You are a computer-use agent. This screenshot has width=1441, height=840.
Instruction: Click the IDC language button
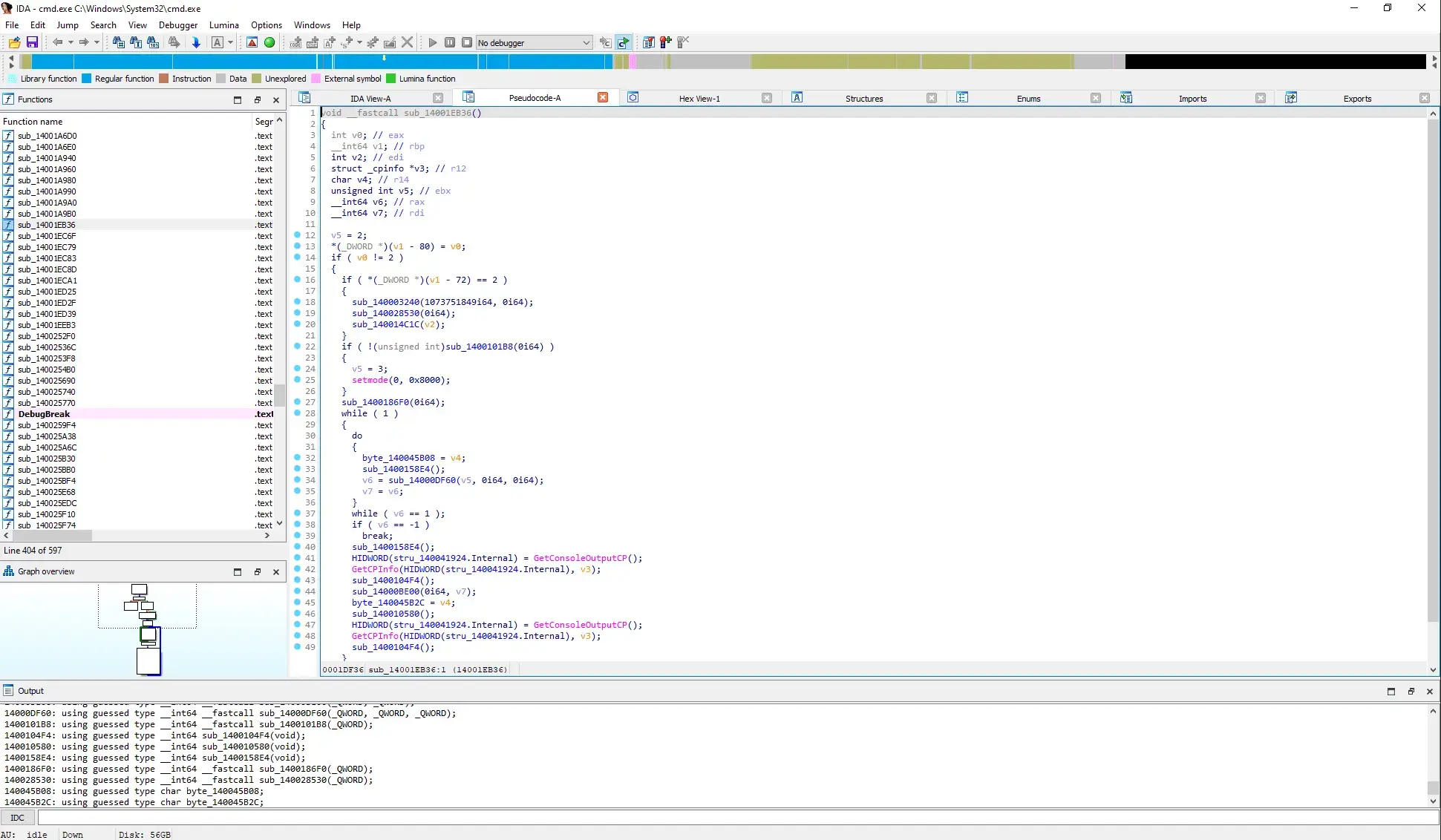click(x=18, y=817)
